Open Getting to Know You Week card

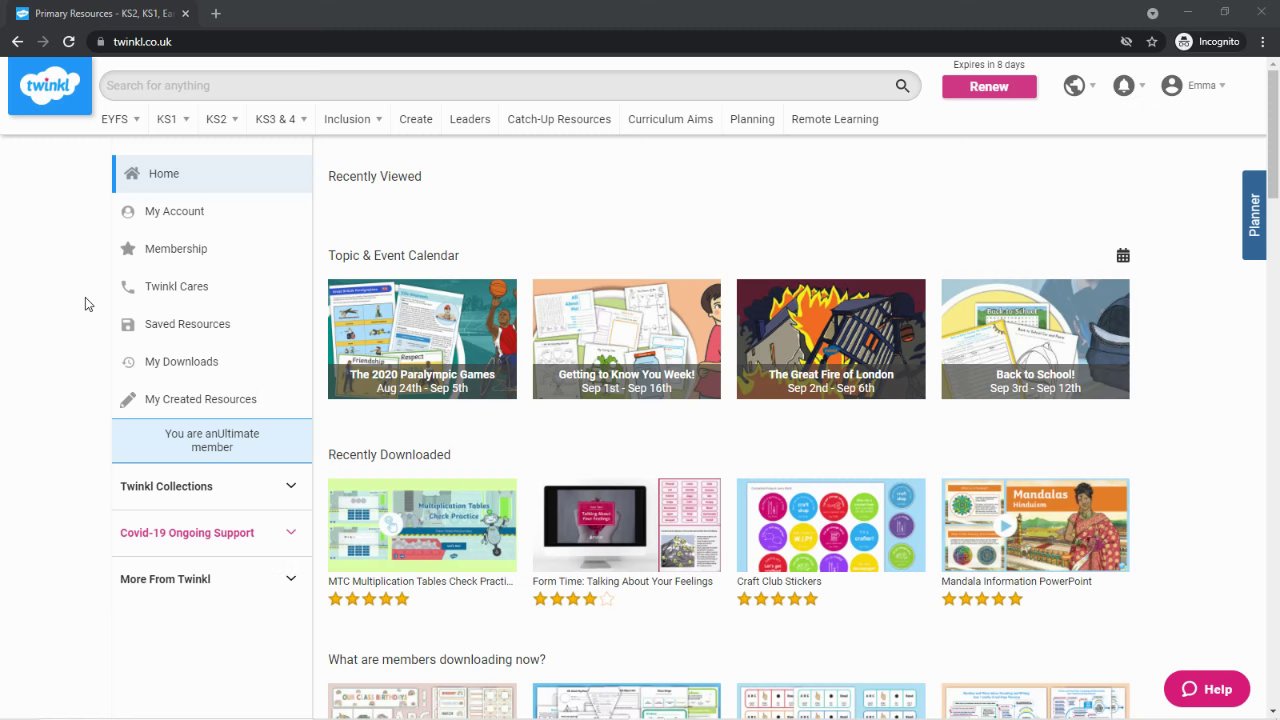627,339
